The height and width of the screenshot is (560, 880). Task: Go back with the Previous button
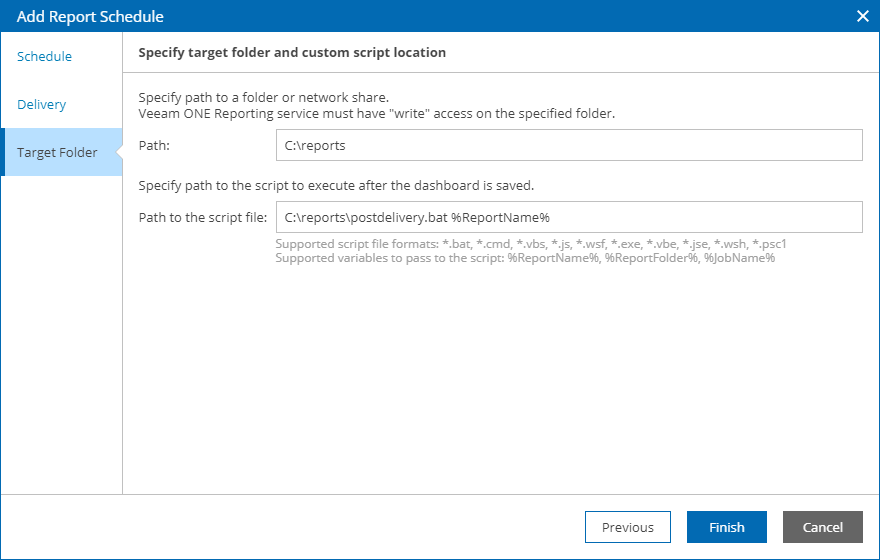point(627,527)
